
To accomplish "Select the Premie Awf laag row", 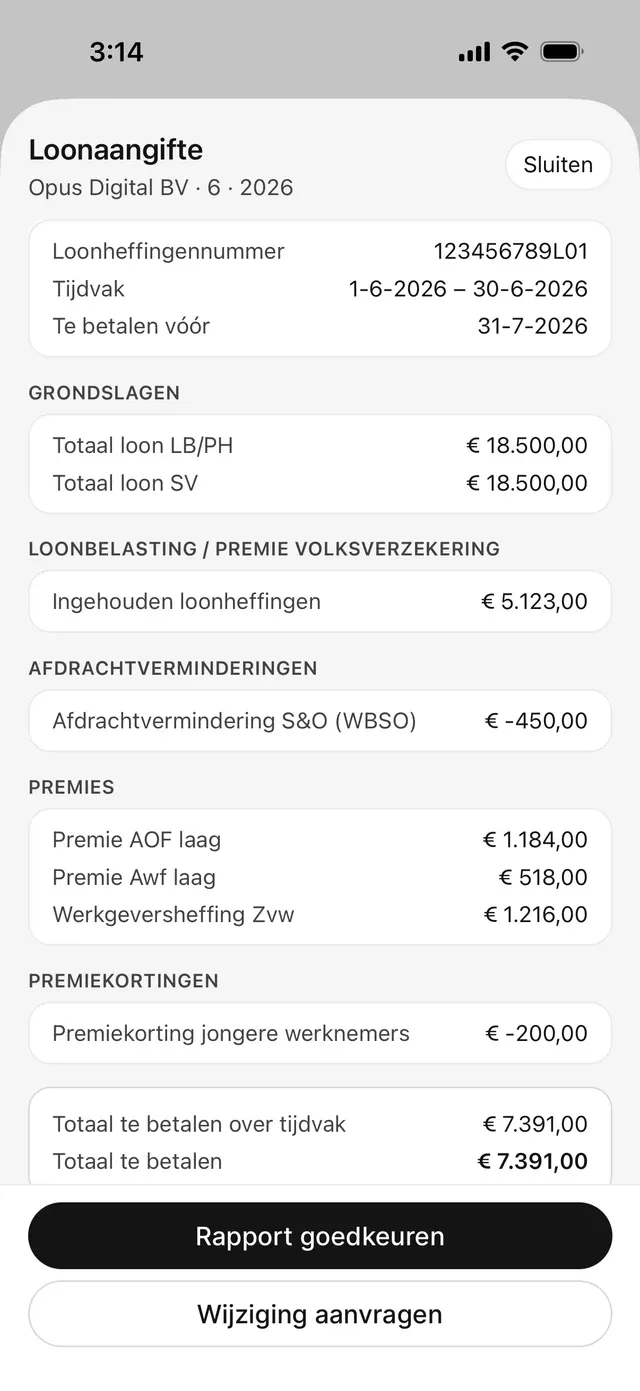I will (x=320, y=877).
